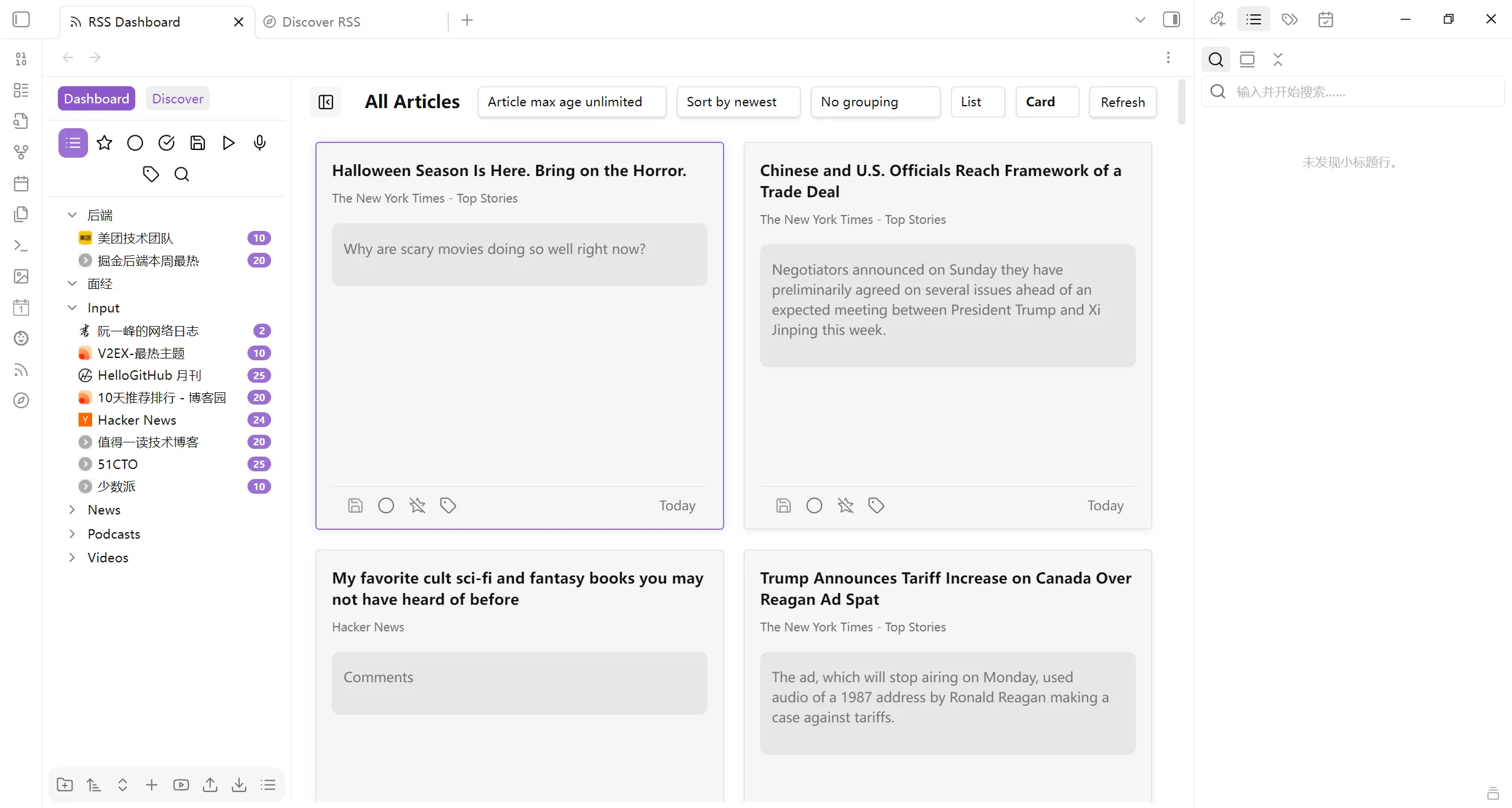
Task: Expand the Podcasts folder
Action: (x=72, y=534)
